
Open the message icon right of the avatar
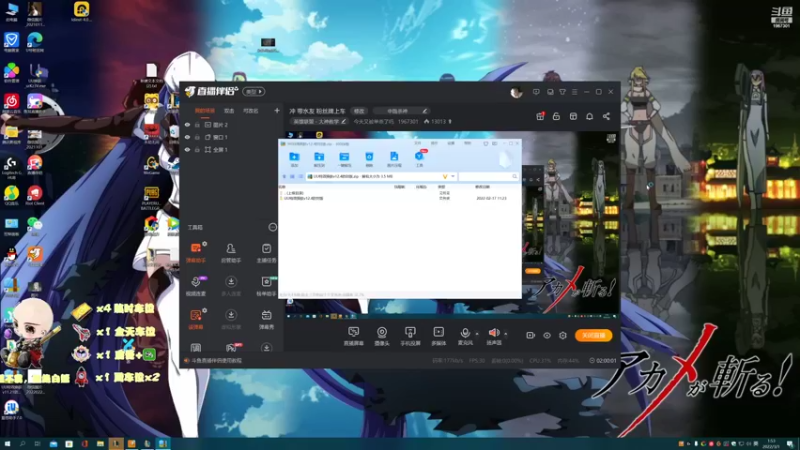(536, 92)
